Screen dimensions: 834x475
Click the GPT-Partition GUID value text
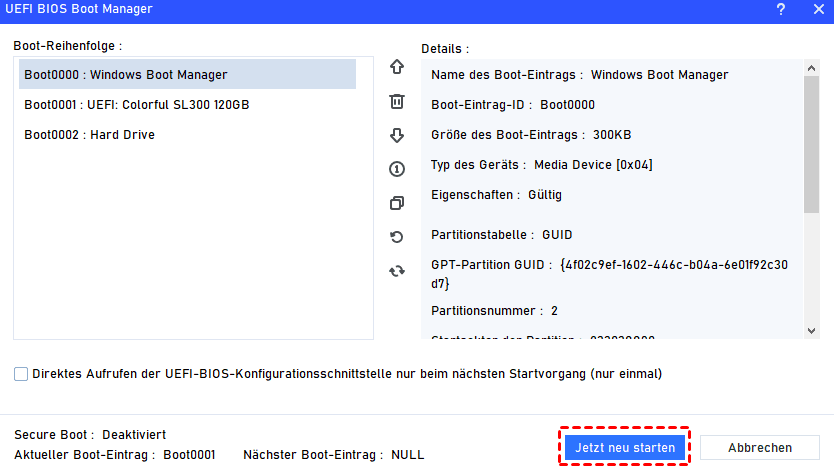pyautogui.click(x=610, y=274)
